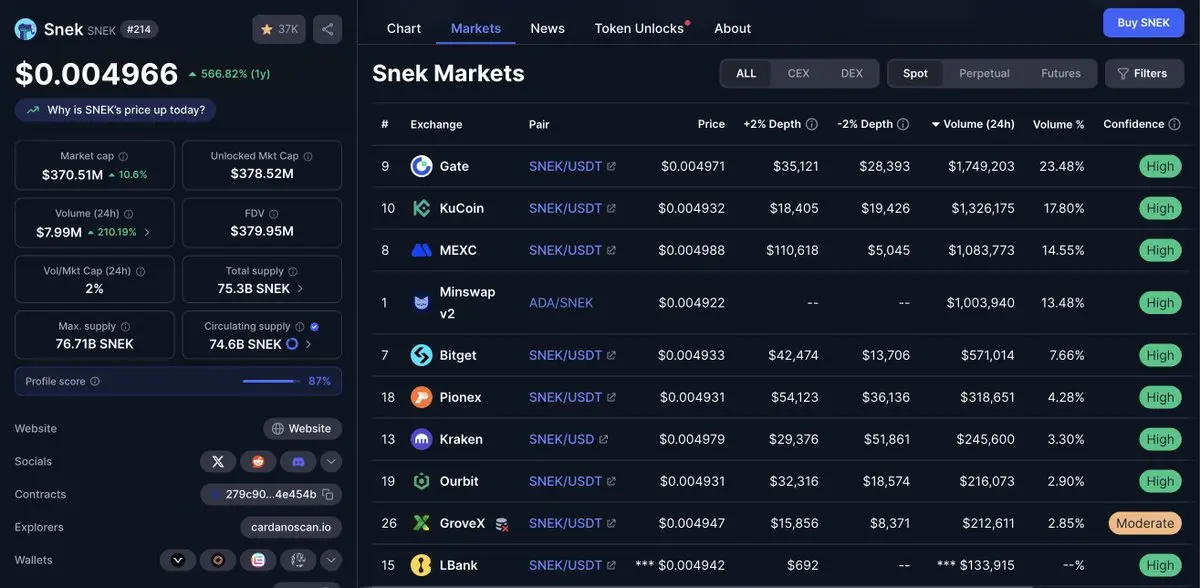Click the Moderate confidence badge for GroveX
The image size is (1200, 588).
1145,523
